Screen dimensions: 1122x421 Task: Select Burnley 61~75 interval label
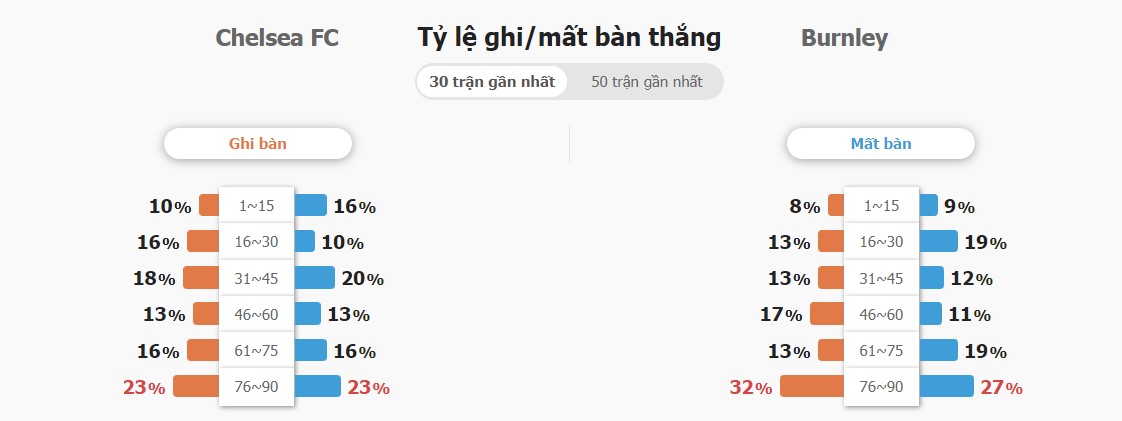(x=882, y=350)
